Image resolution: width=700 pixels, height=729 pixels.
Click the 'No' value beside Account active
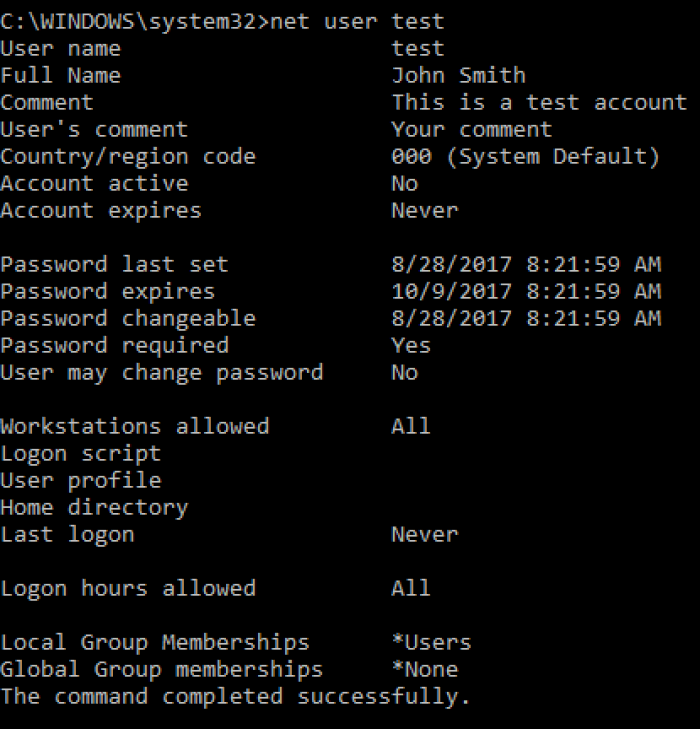405,183
